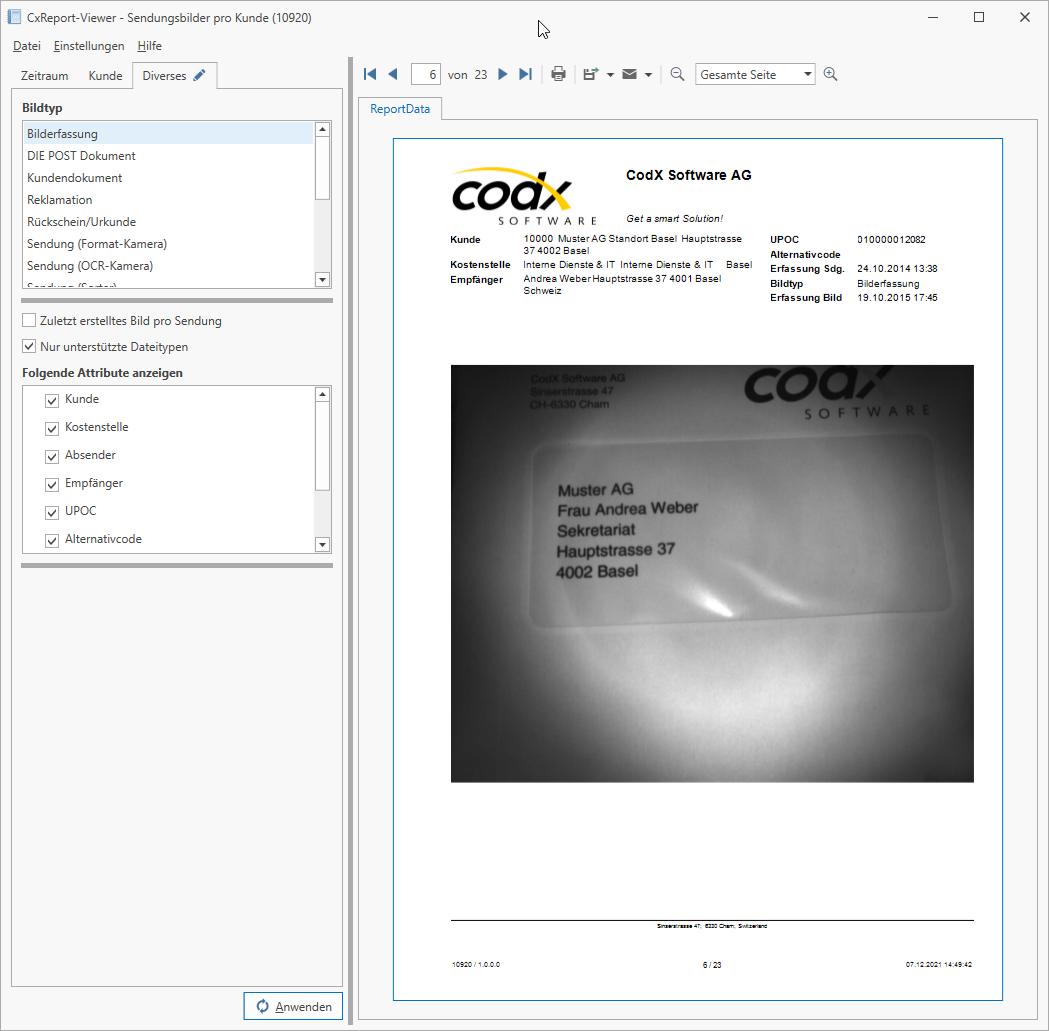The height and width of the screenshot is (1031, 1049).
Task: Uncheck the Kostenstelle attribute checkbox
Action: click(52, 428)
